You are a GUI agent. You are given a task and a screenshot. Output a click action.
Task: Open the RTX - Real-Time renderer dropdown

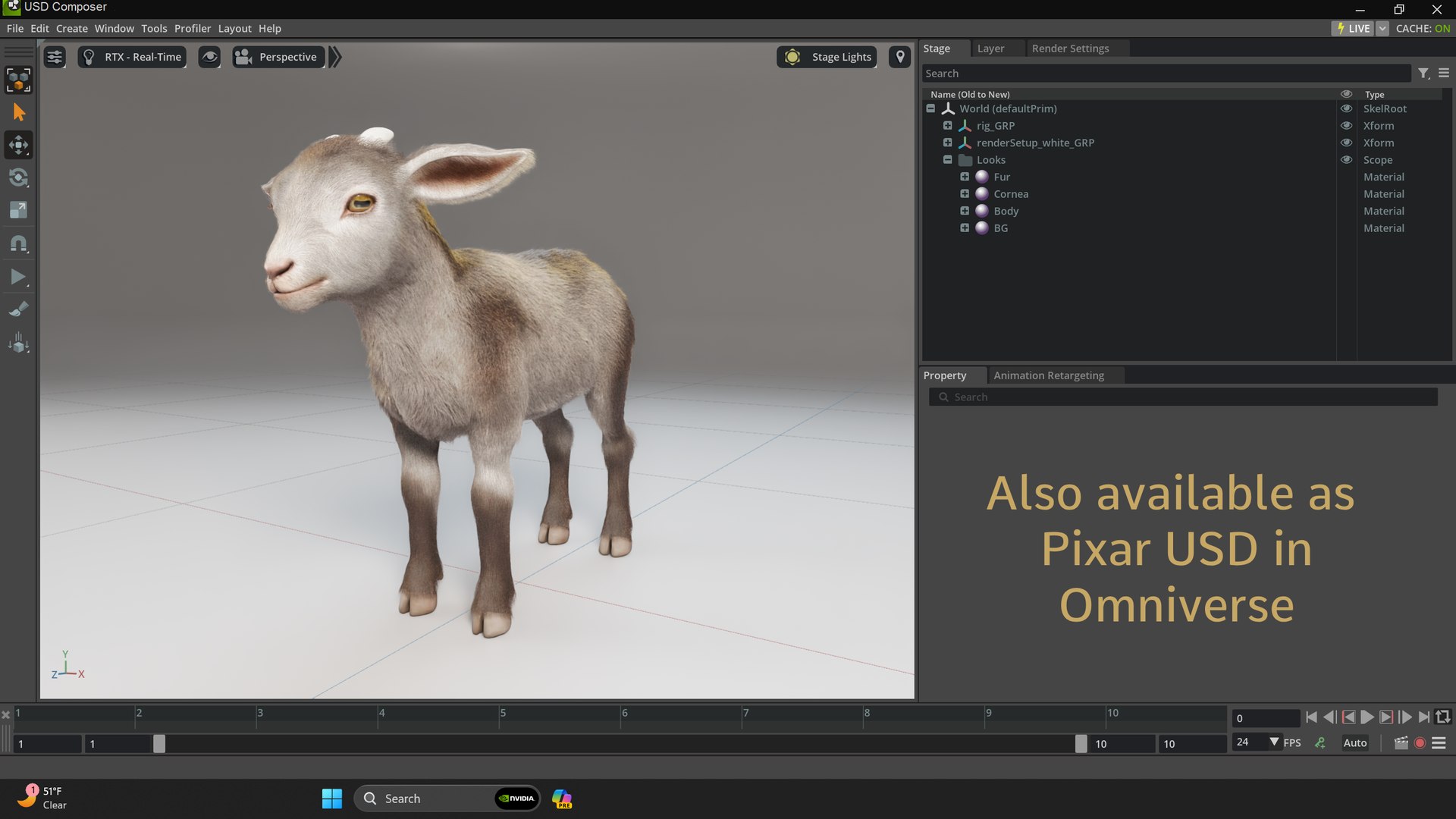pos(132,57)
